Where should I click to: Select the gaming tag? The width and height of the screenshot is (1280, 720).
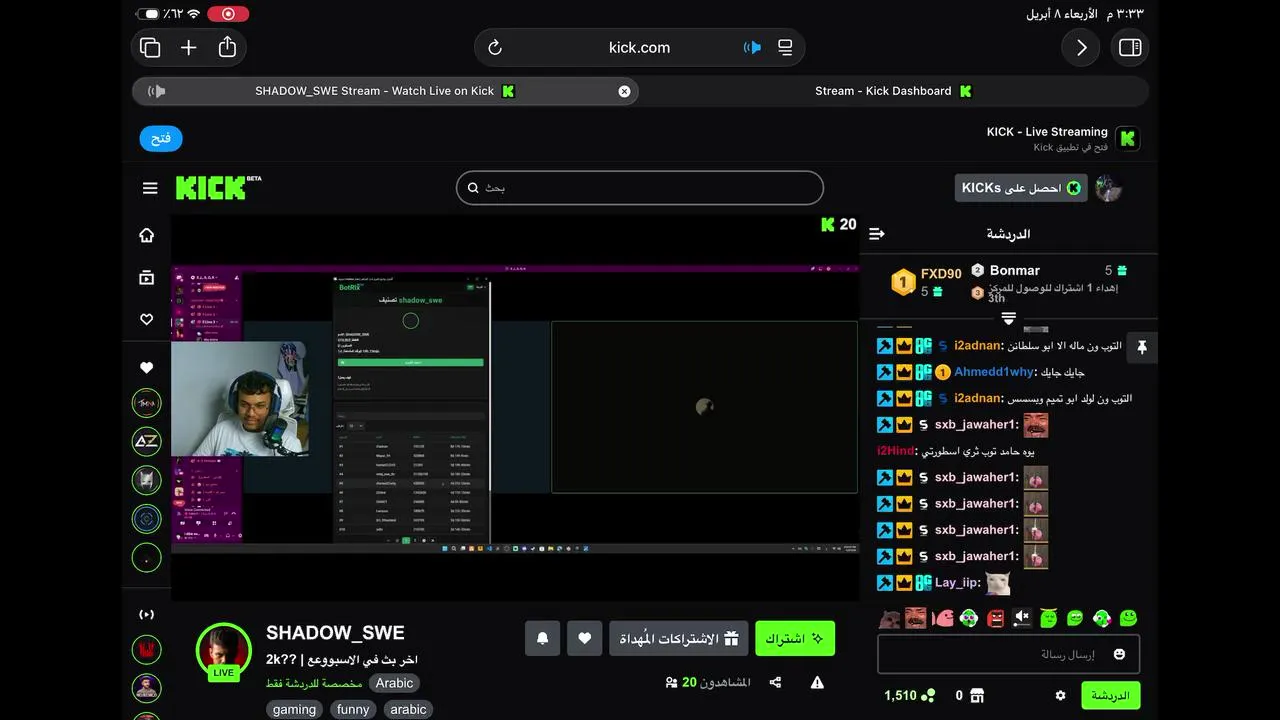[x=294, y=709]
